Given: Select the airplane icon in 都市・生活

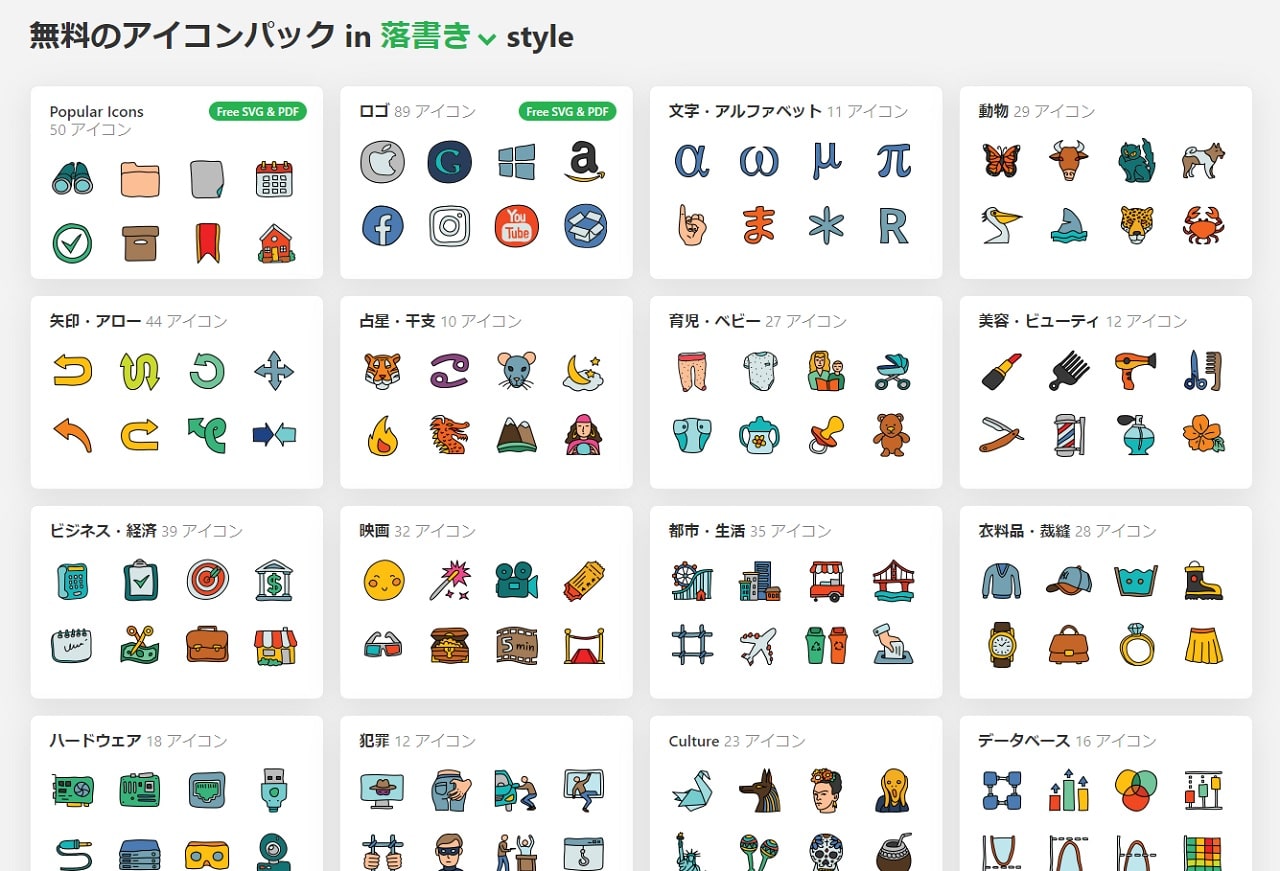Looking at the screenshot, I should point(758,645).
